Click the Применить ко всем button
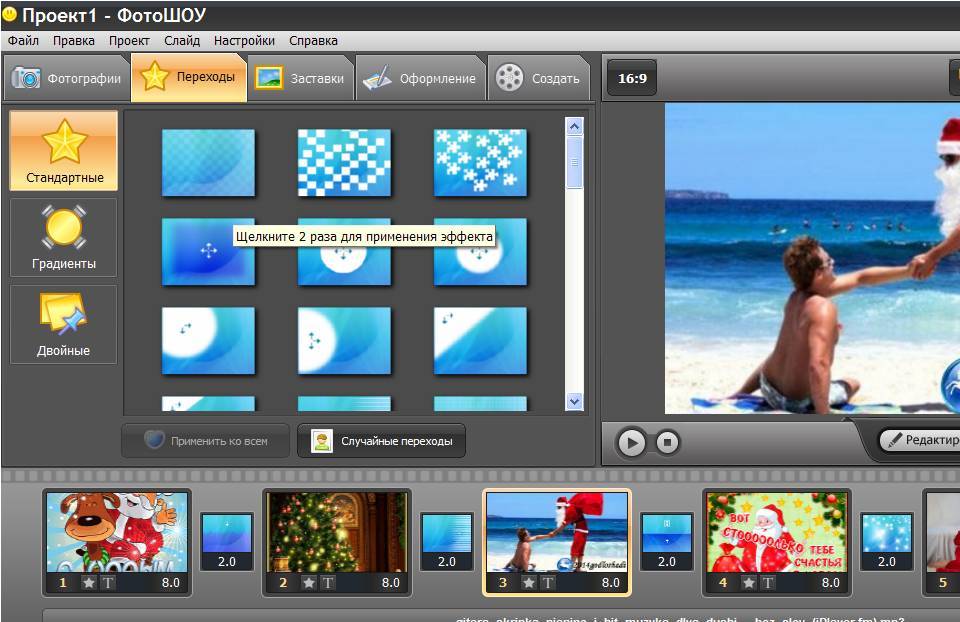The width and height of the screenshot is (960, 622). point(206,441)
